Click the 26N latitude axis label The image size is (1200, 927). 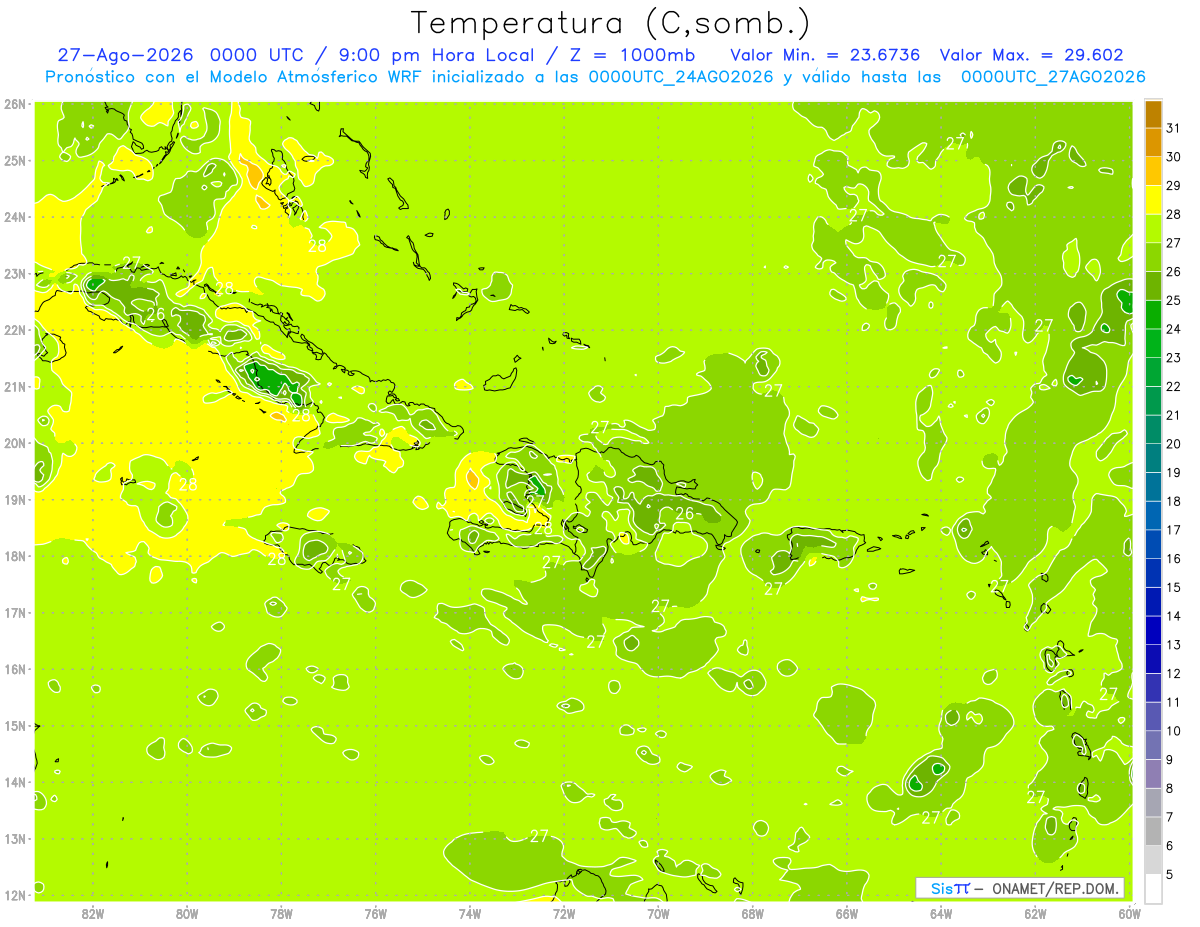15,104
